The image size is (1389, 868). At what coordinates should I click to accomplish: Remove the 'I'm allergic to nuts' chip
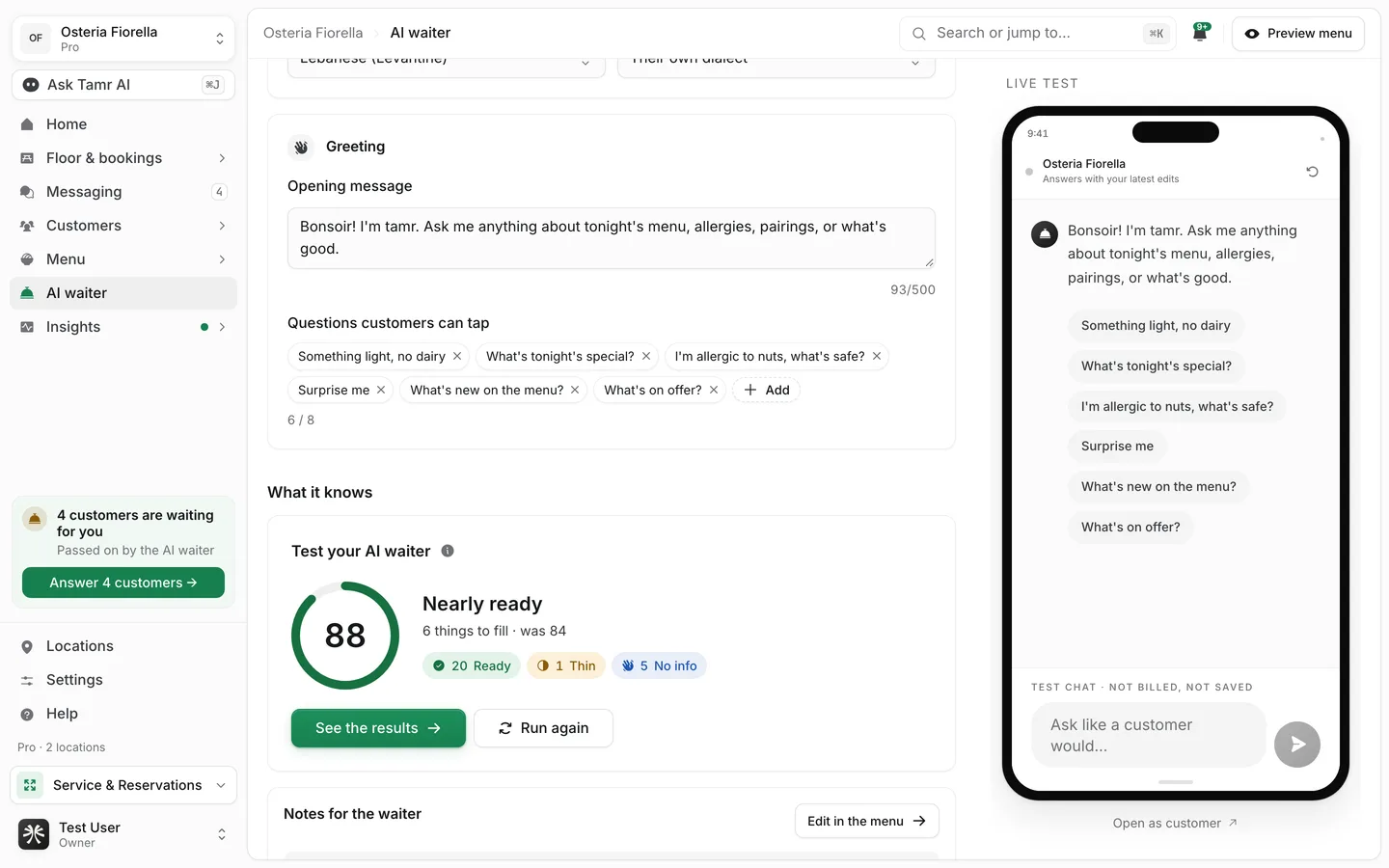pyautogui.click(x=877, y=357)
